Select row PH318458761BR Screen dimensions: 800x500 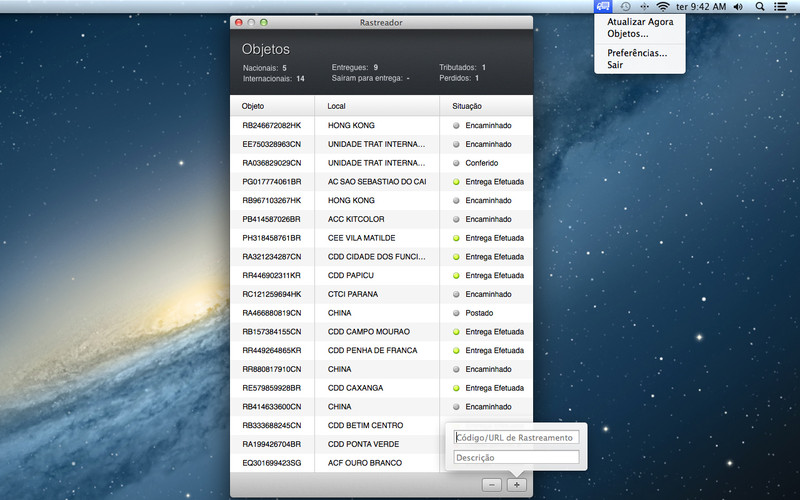pyautogui.click(x=382, y=238)
